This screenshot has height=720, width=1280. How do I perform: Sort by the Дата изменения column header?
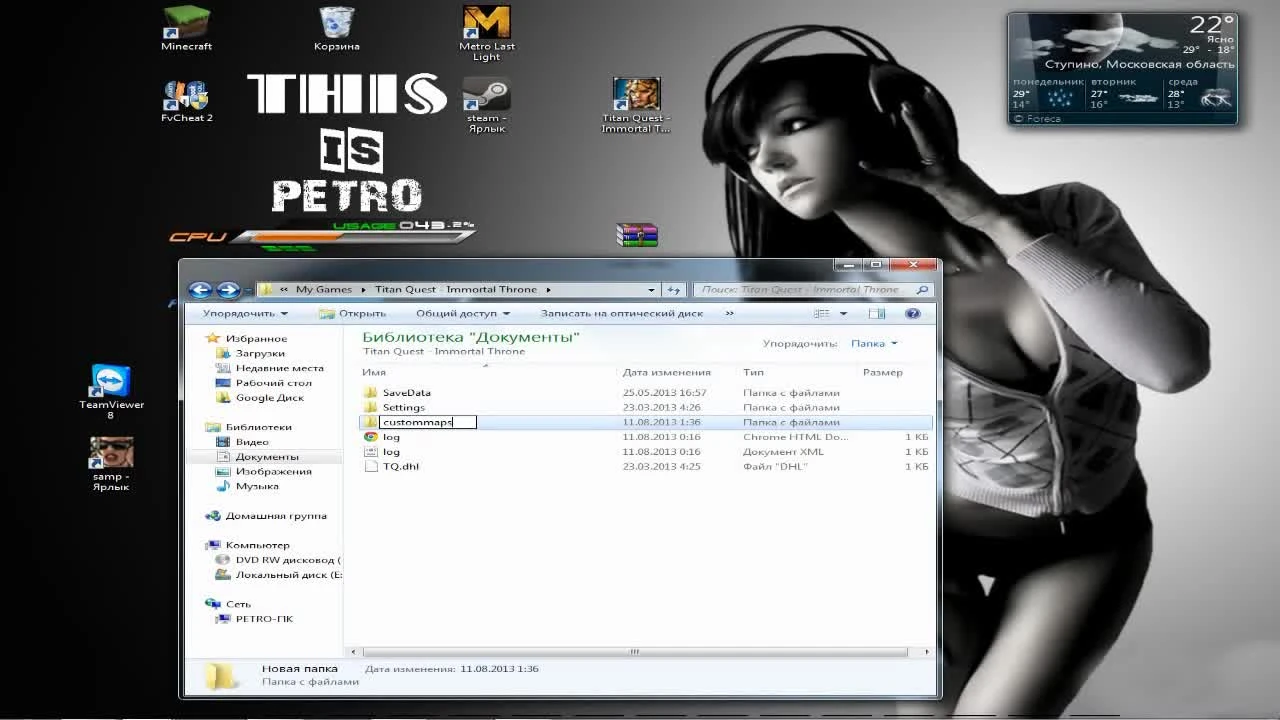click(x=666, y=372)
